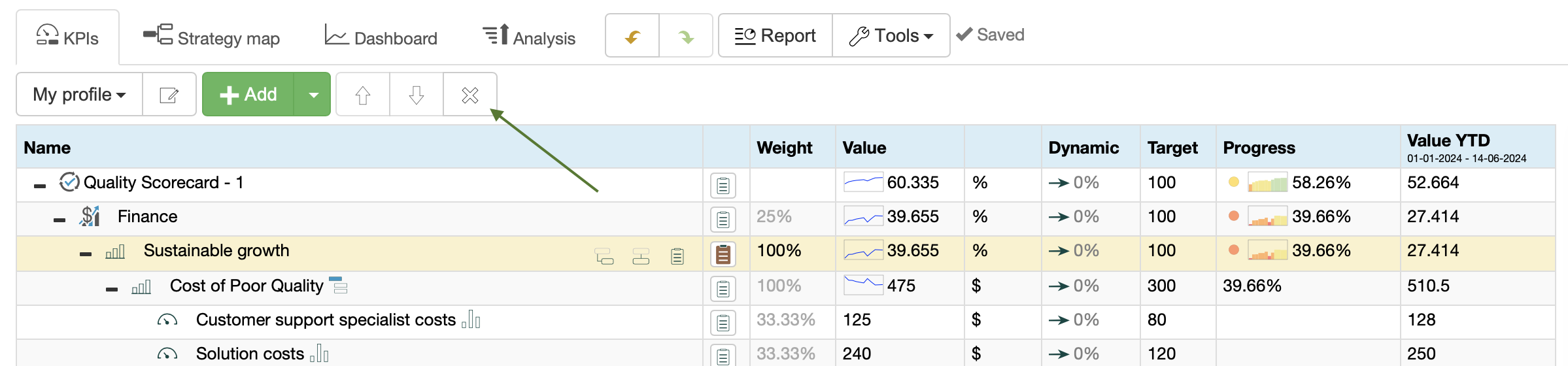Click the Report button
The image size is (1568, 366).
click(x=775, y=36)
